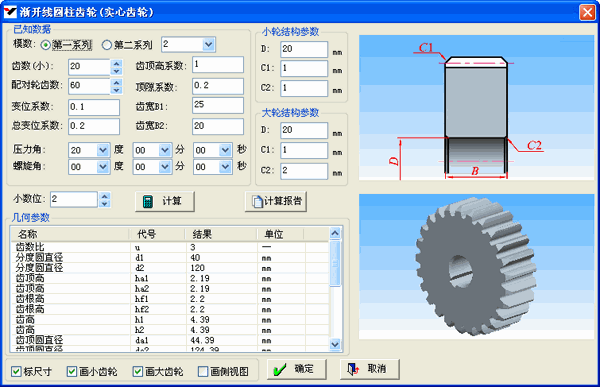Click the 计算报告 button
600x387 pixels.
(276, 201)
